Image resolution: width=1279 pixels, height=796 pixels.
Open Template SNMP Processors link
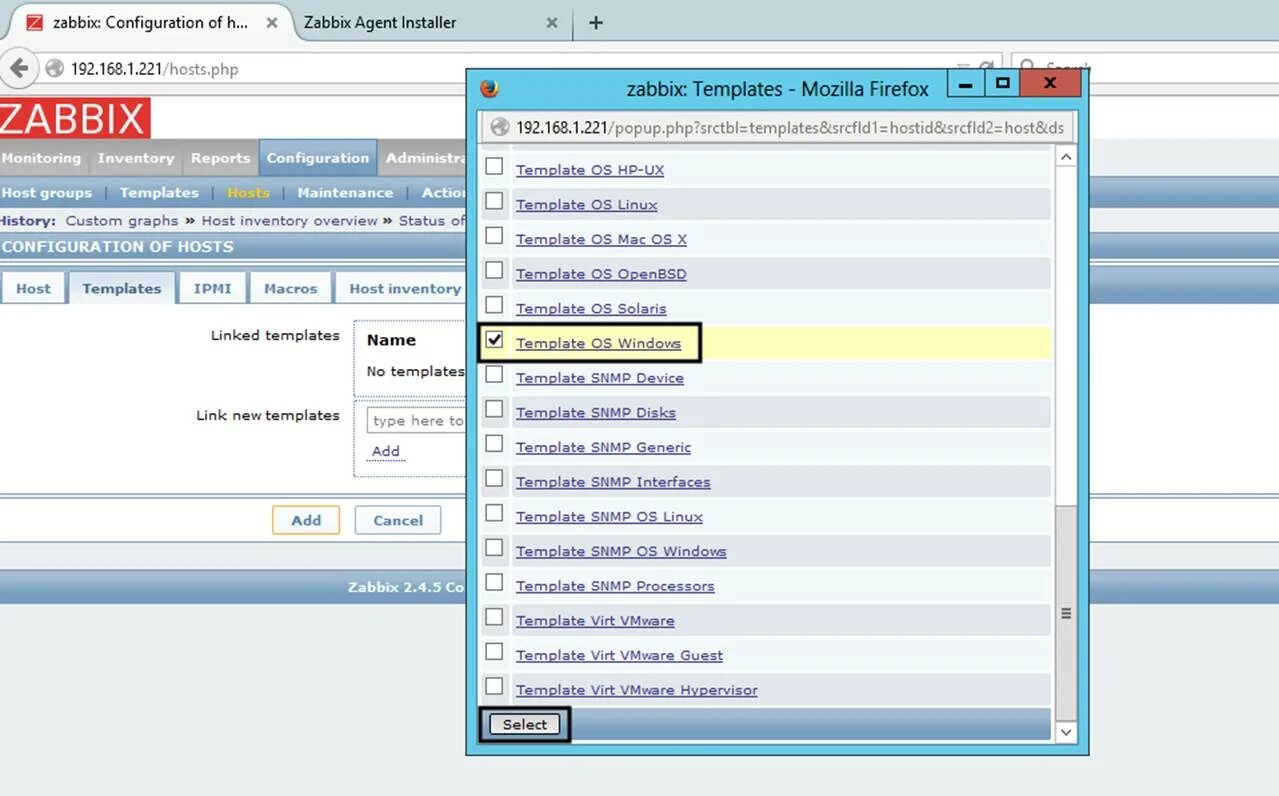pos(615,586)
